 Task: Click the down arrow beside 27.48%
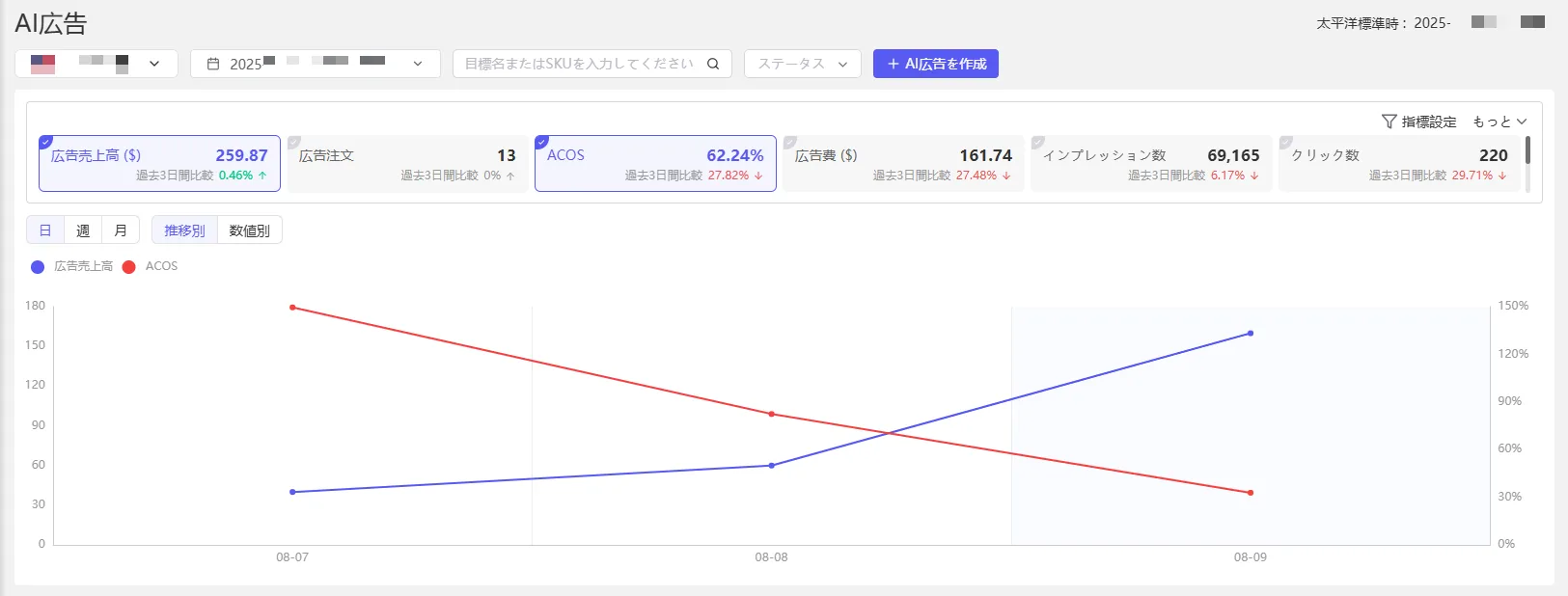(x=1006, y=176)
